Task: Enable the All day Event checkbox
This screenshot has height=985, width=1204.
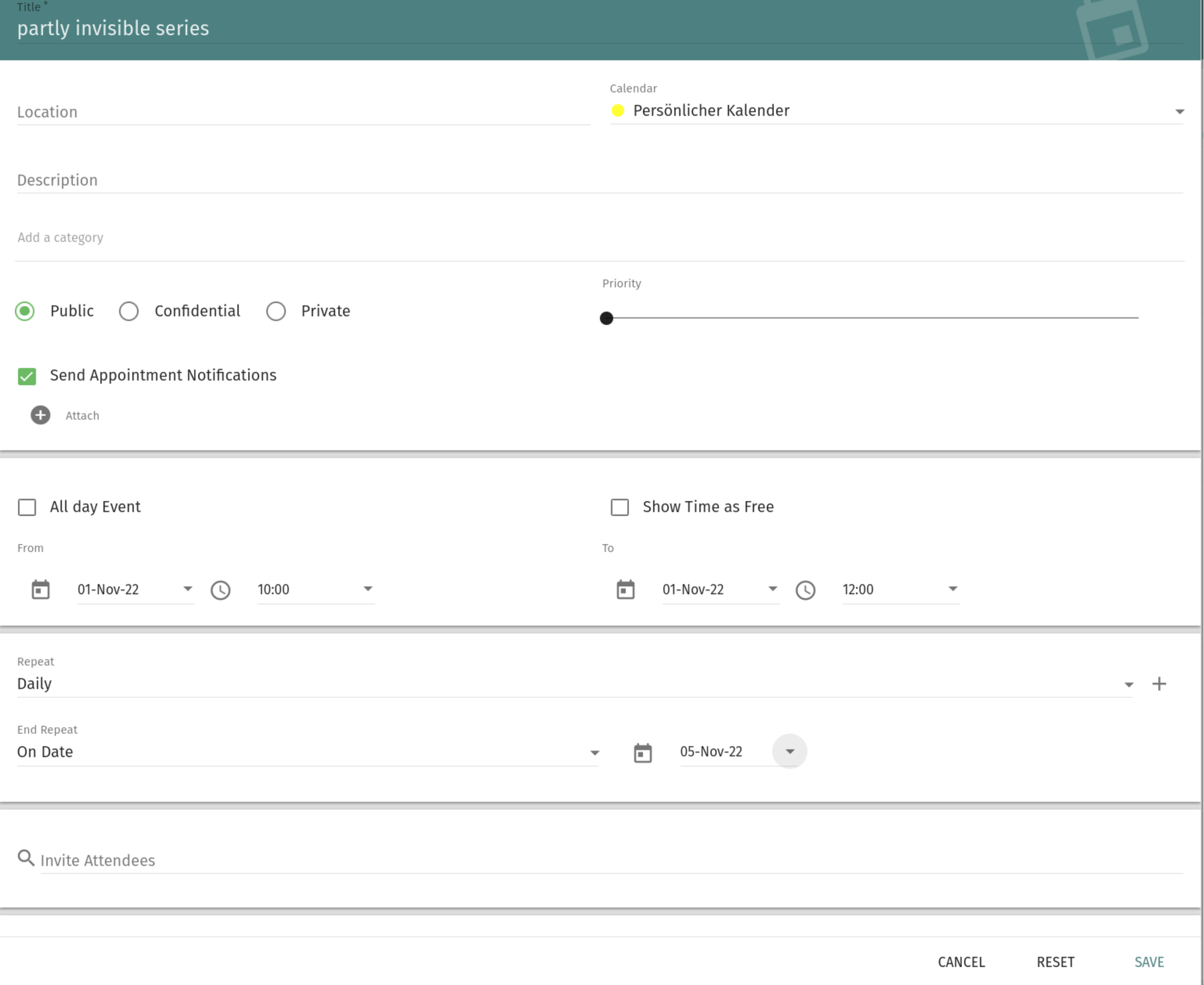Action: [x=27, y=507]
